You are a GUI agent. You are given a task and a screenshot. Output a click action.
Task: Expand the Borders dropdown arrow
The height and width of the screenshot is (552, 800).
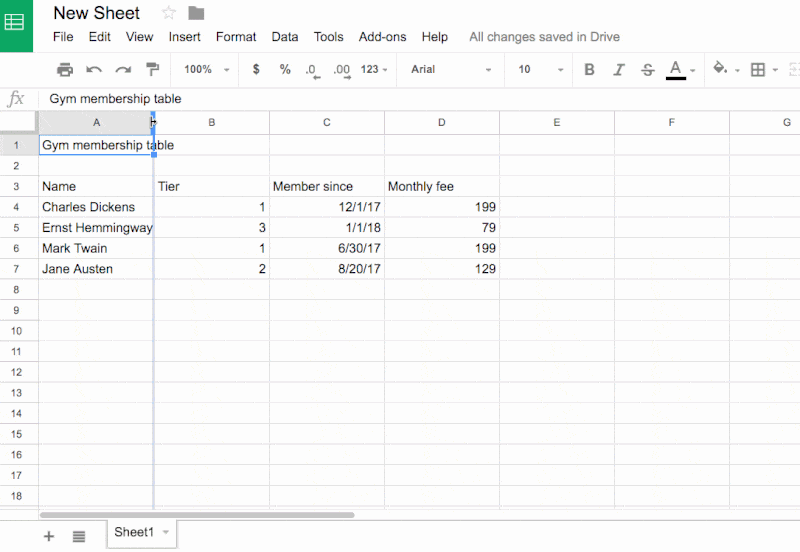tap(775, 70)
